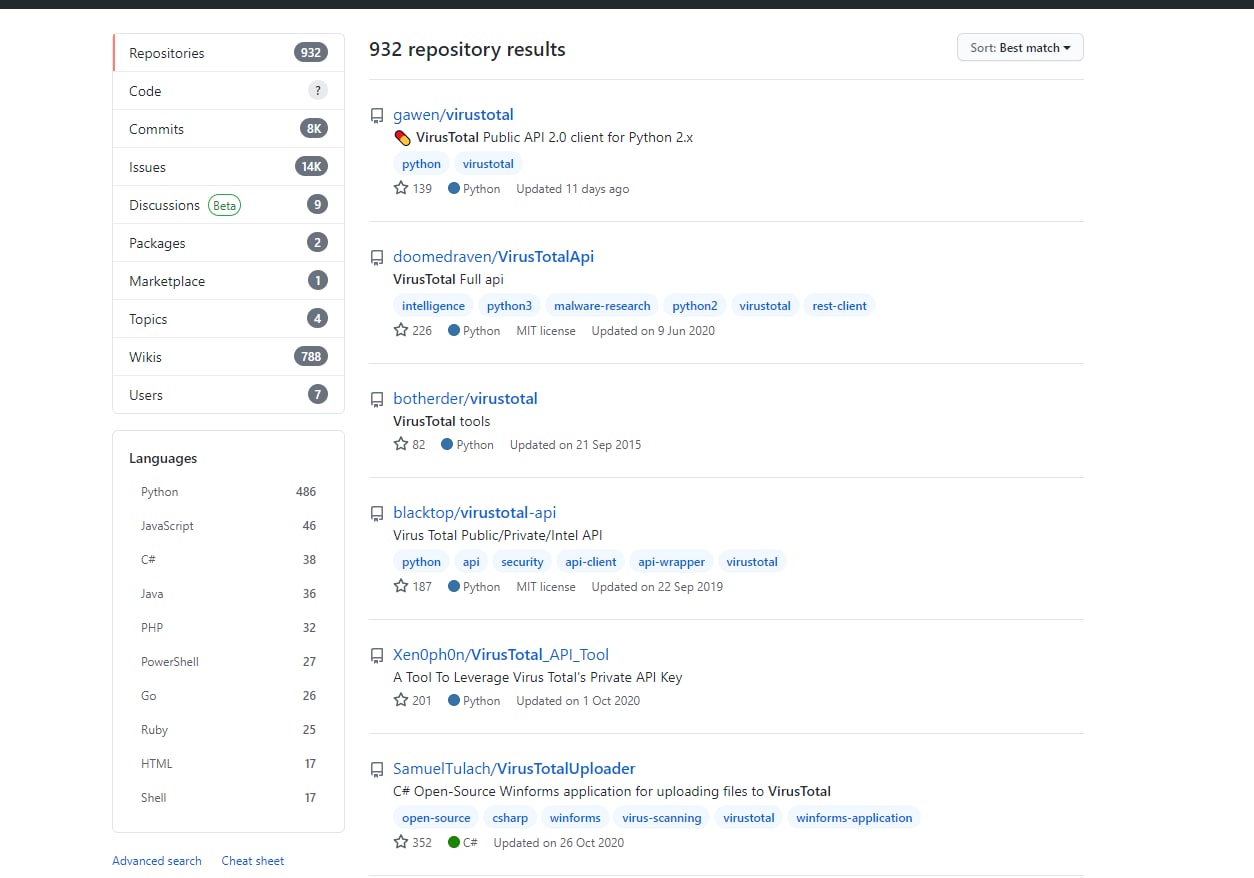Click the api-wrapper topic tag
1254x878 pixels.
tap(672, 562)
